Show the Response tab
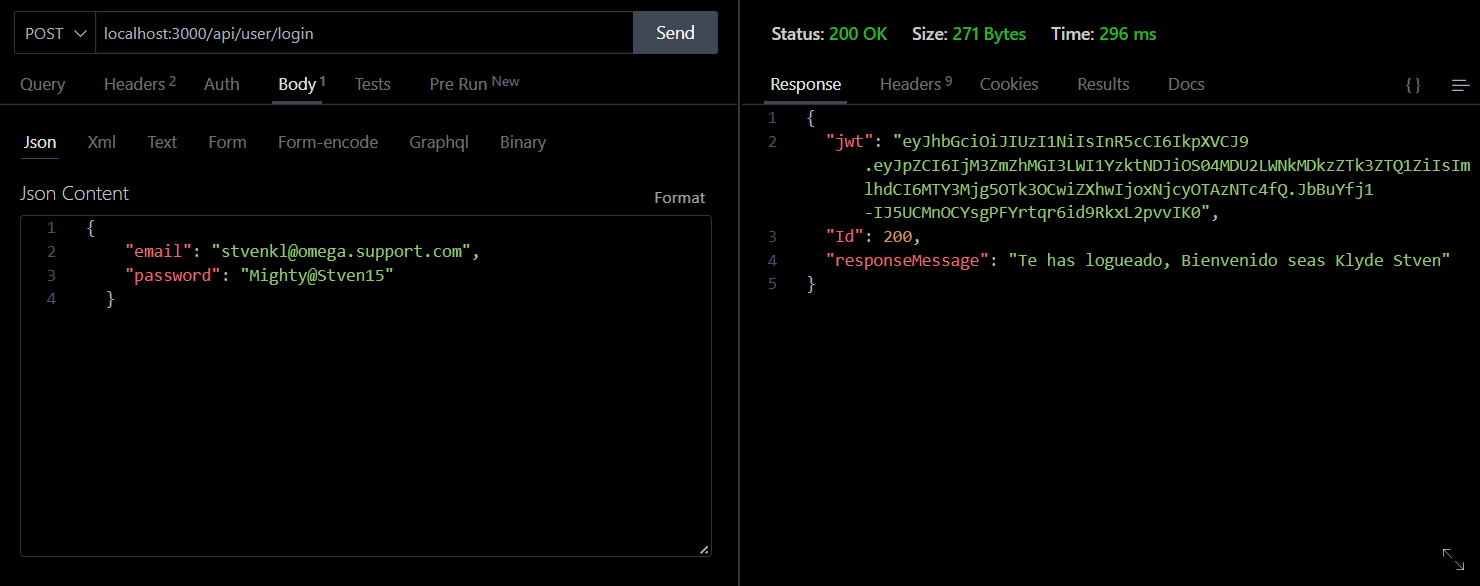The image size is (1480, 586). pyautogui.click(x=806, y=84)
